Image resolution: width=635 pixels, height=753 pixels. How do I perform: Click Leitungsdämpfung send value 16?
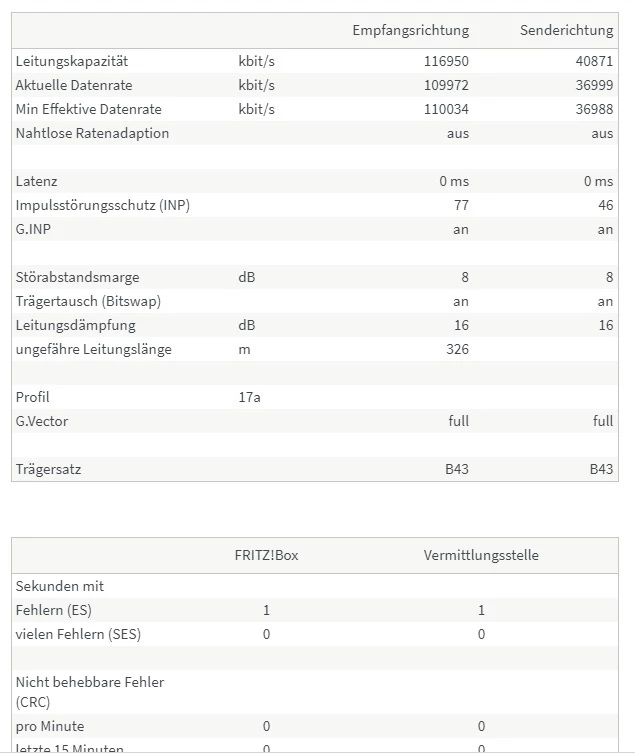(x=606, y=325)
